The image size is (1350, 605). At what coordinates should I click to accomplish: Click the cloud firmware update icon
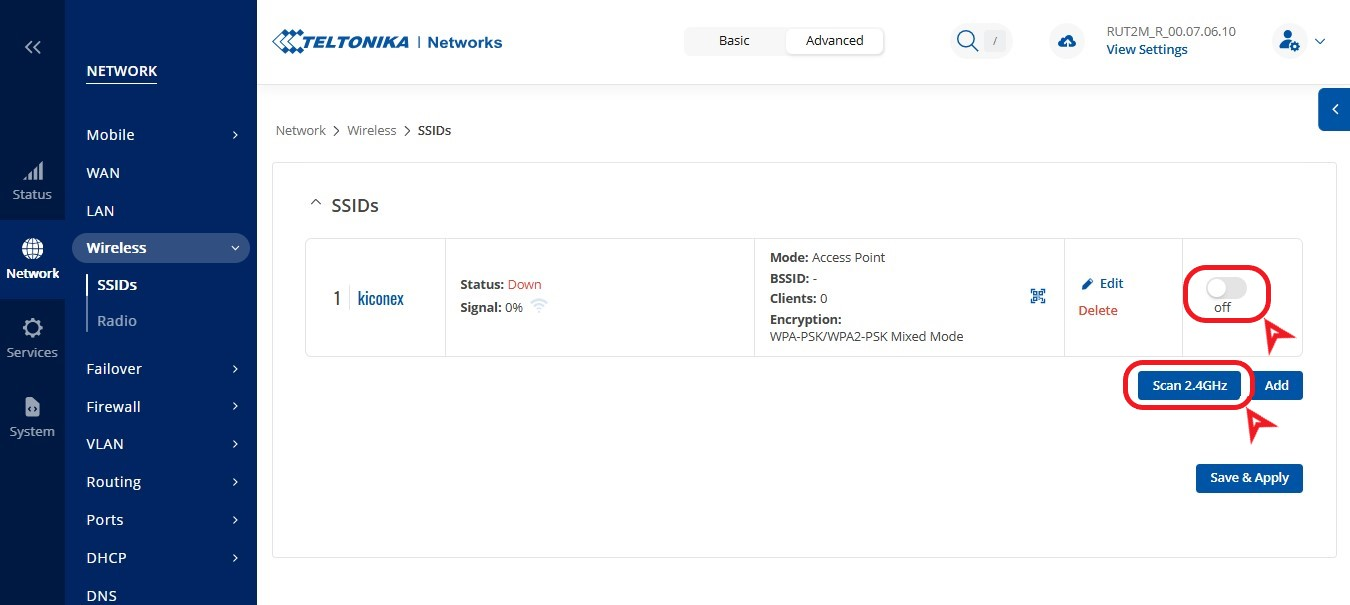point(1067,41)
